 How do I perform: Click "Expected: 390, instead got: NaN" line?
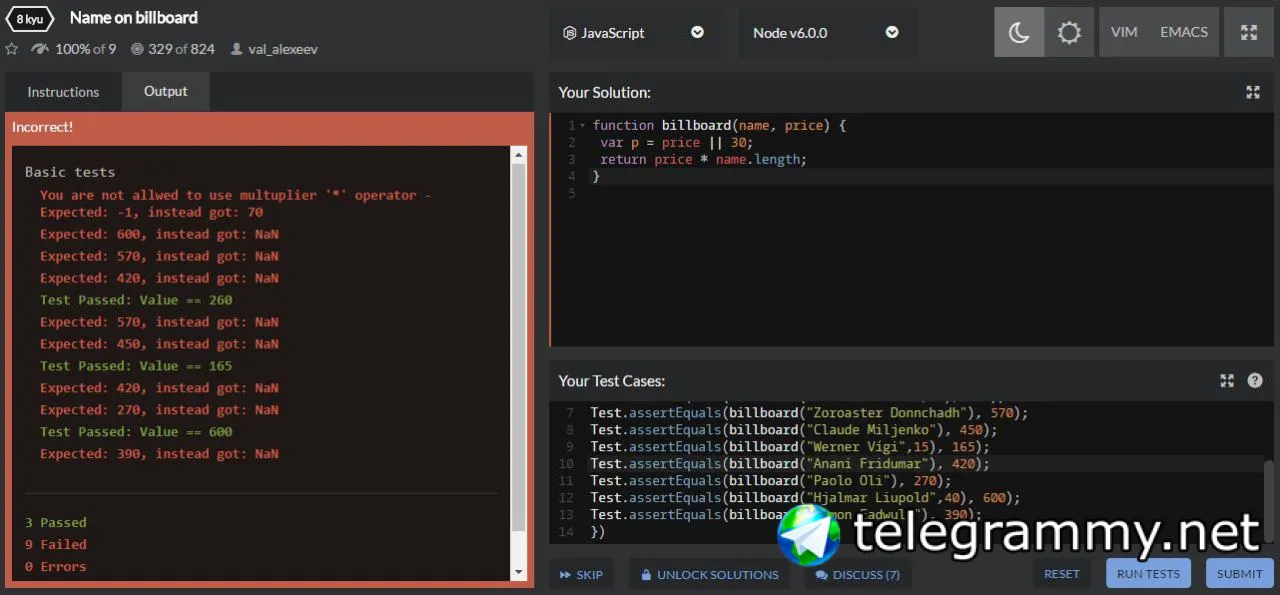[x=159, y=454]
